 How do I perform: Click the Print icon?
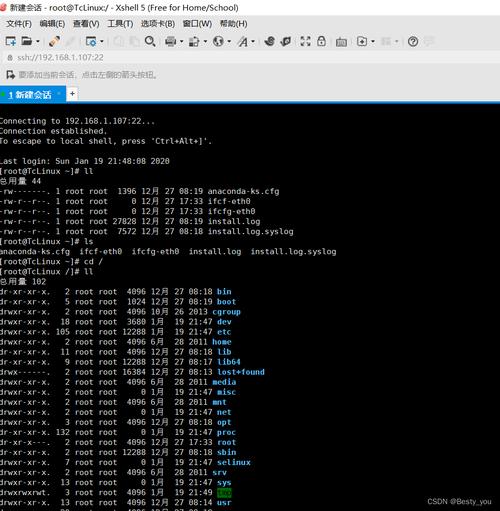tap(170, 41)
